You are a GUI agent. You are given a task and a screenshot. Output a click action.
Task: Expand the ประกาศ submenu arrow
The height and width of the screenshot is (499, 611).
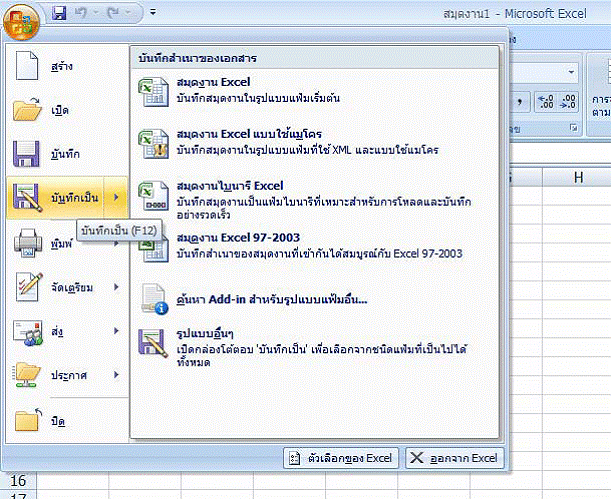pos(116,375)
